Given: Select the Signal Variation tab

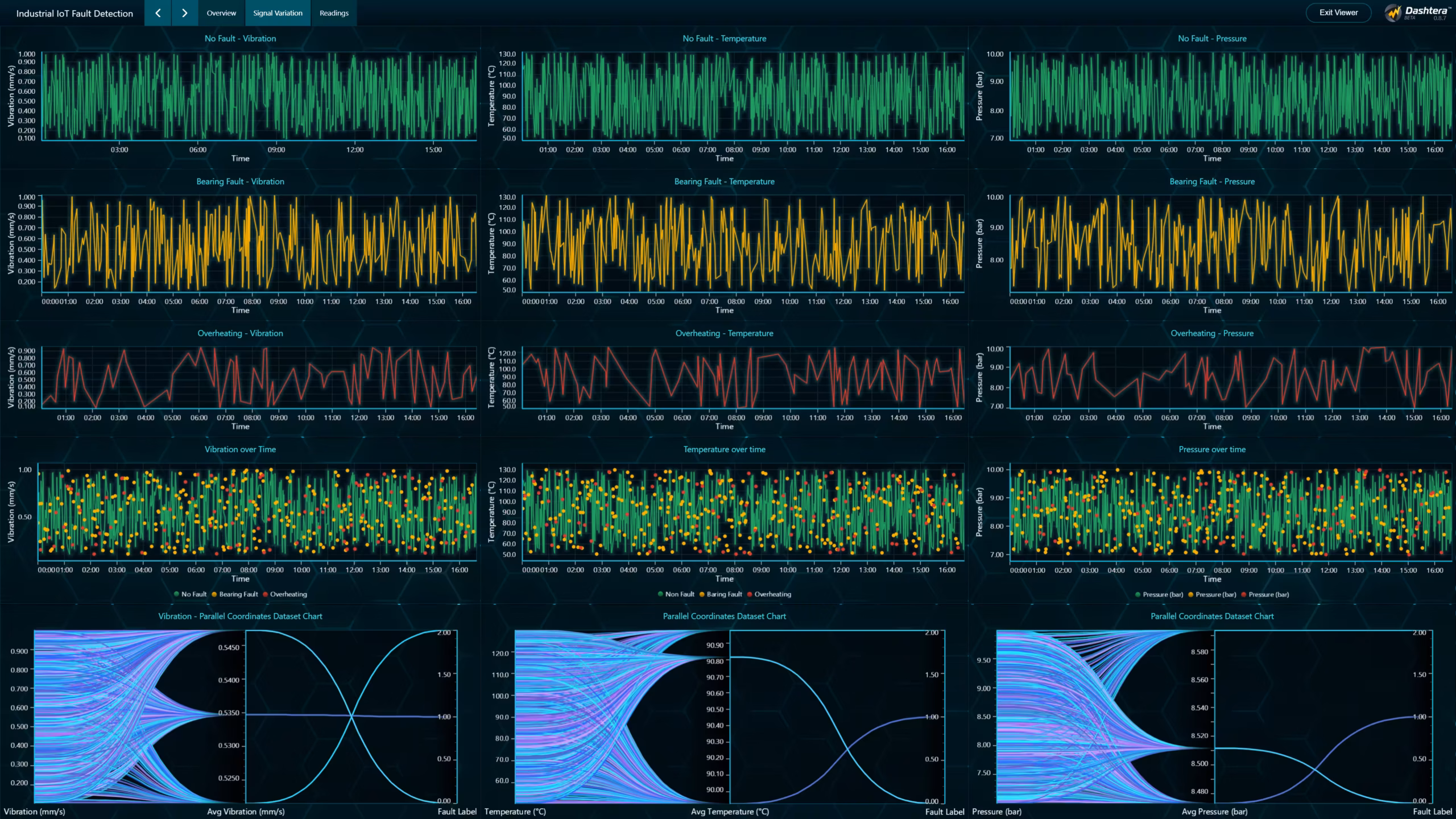Looking at the screenshot, I should 278,13.
